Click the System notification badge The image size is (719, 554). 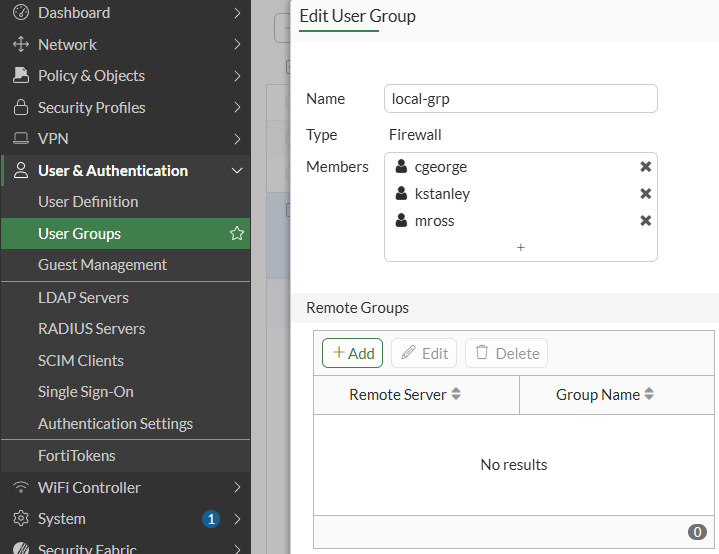211,519
